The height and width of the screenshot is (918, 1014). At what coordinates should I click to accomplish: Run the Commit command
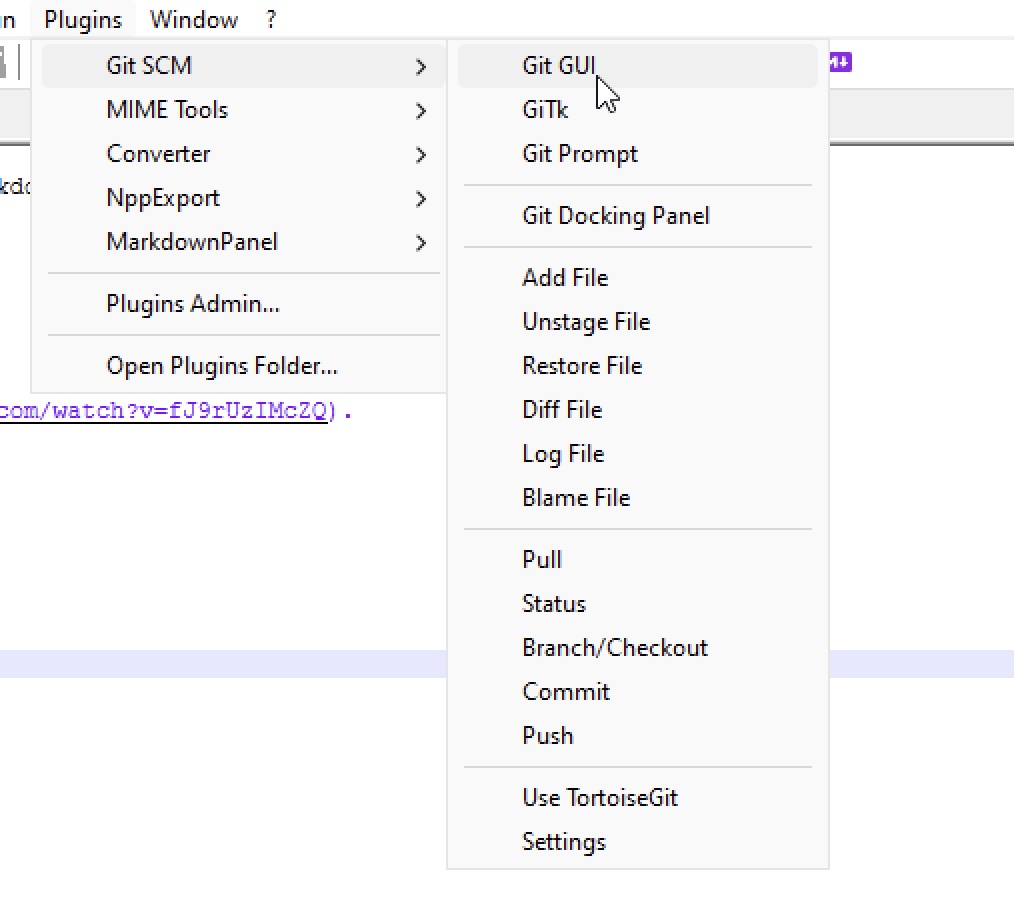click(x=566, y=691)
